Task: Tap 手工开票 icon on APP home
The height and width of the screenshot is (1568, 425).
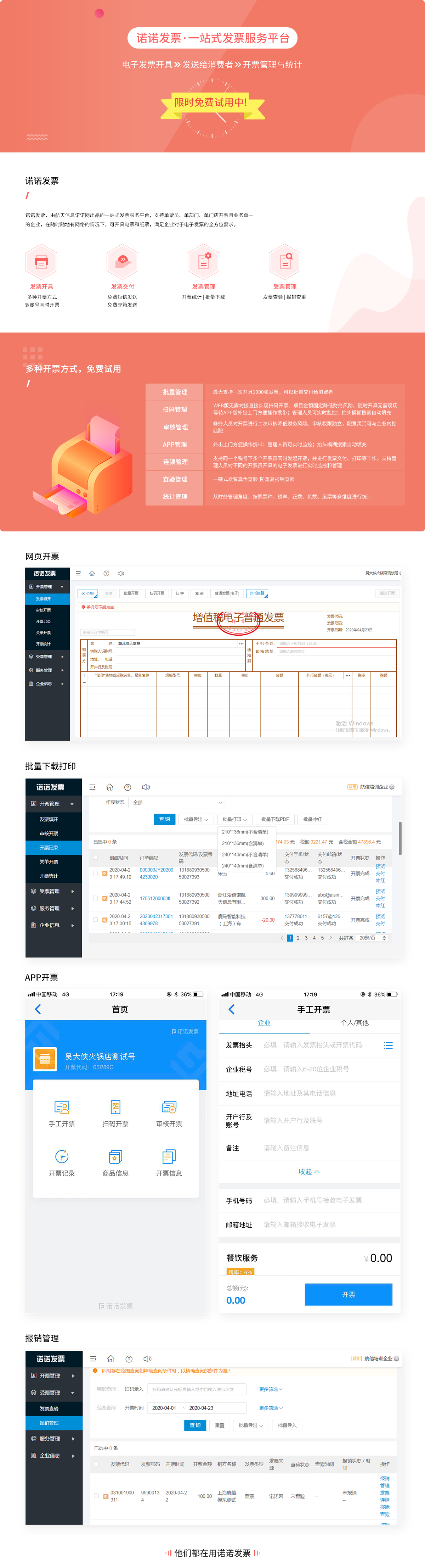Action: (x=62, y=1107)
